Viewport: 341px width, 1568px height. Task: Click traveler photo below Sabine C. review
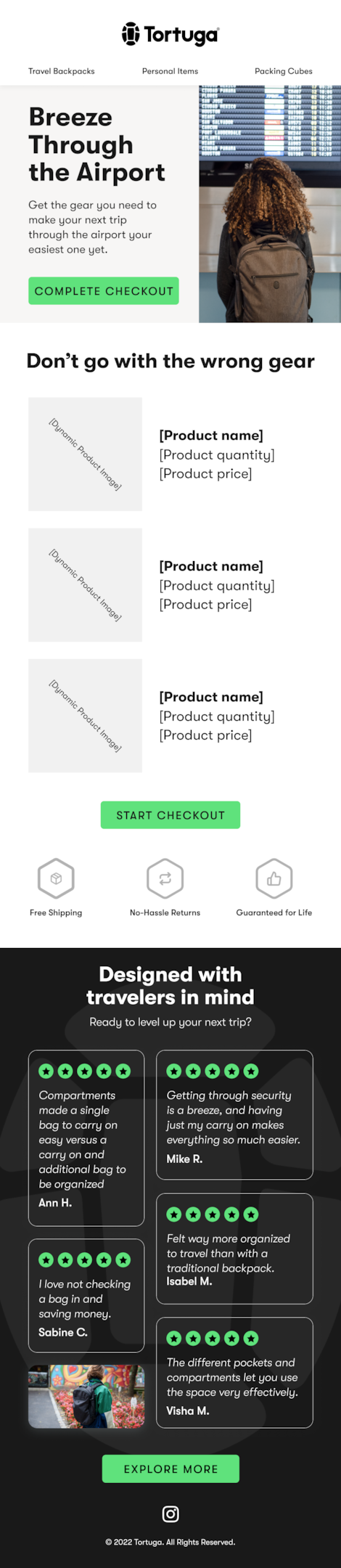(86, 1396)
